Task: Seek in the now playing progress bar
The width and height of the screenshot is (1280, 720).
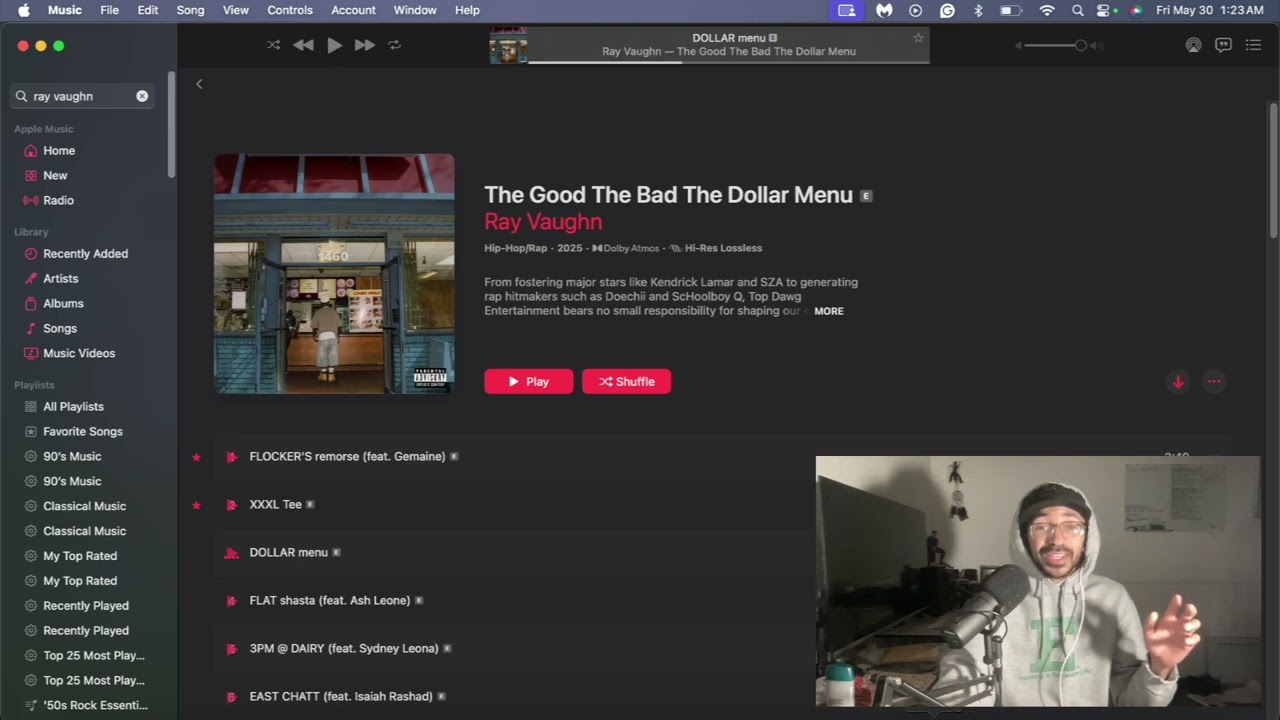Action: click(728, 63)
